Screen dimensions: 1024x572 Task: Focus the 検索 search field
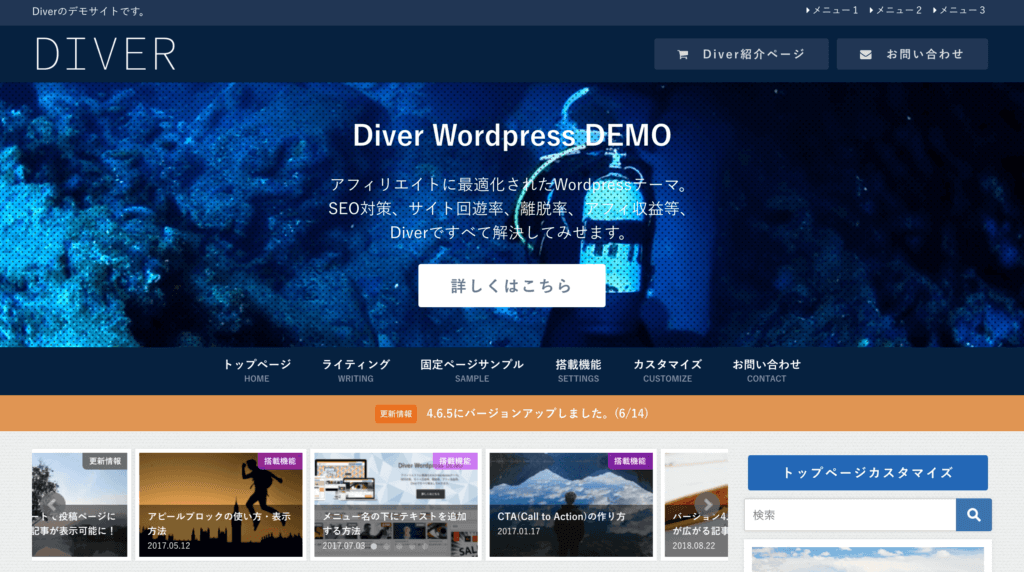click(x=850, y=515)
